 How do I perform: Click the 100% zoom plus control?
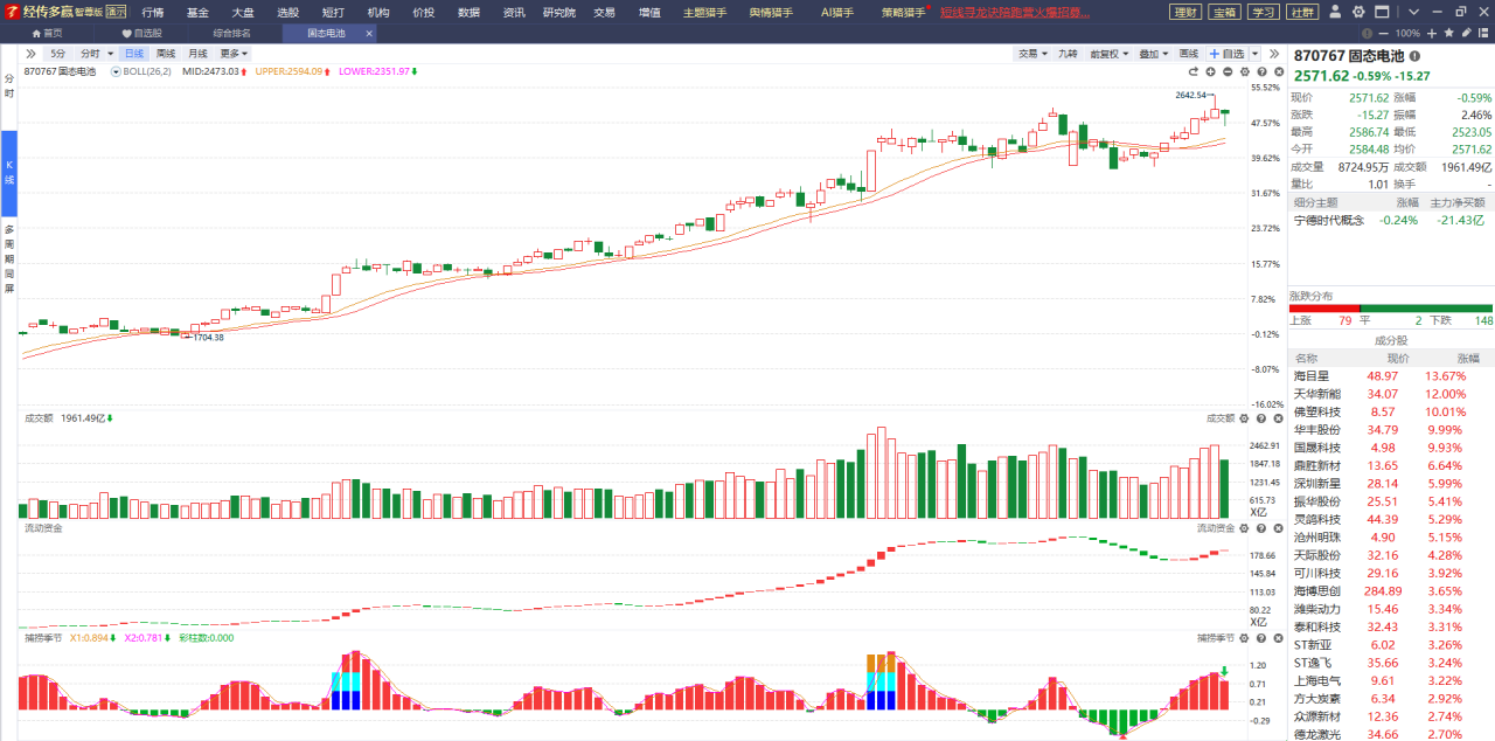[x=1430, y=33]
